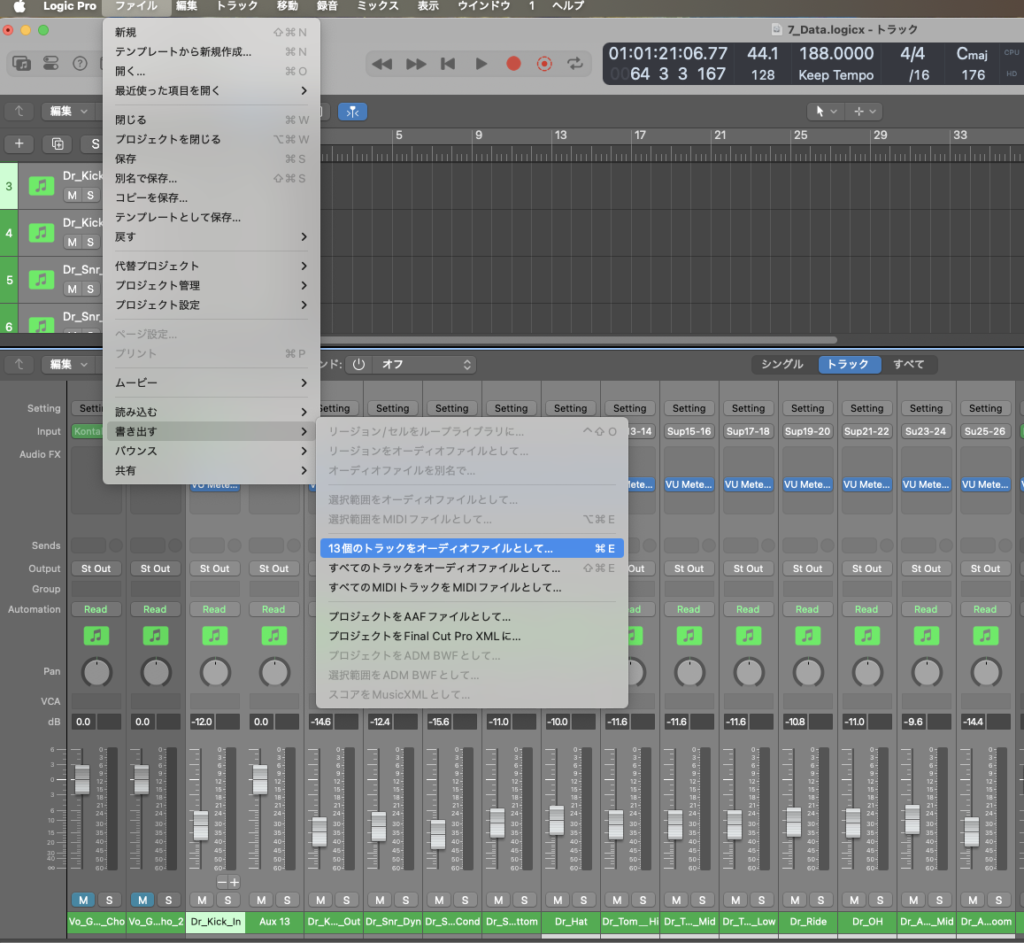This screenshot has height=943, width=1024.
Task: Click the red Record button
Action: point(514,63)
